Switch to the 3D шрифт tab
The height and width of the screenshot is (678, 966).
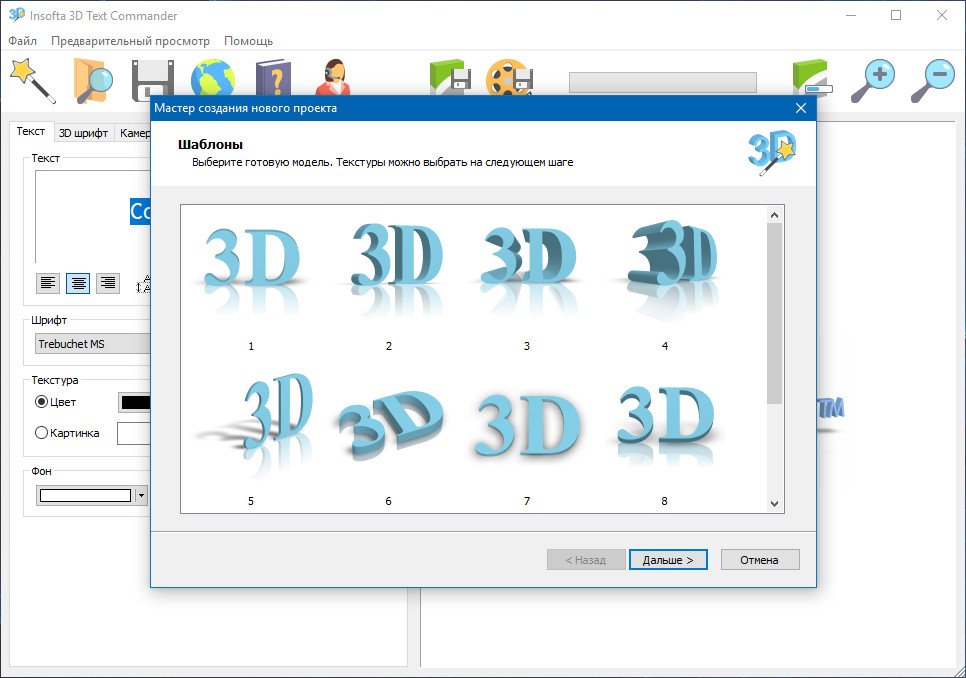(83, 132)
